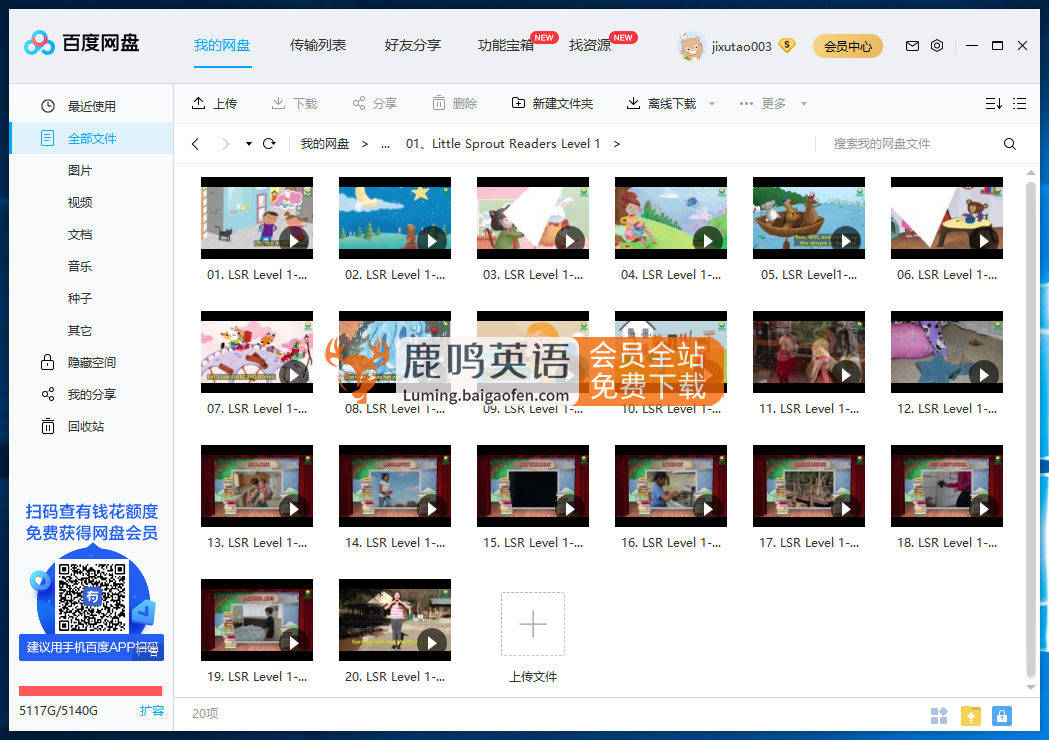Toggle the grid arrangement icon at bottom right
Viewport: 1049px width, 740px height.
pos(938,716)
